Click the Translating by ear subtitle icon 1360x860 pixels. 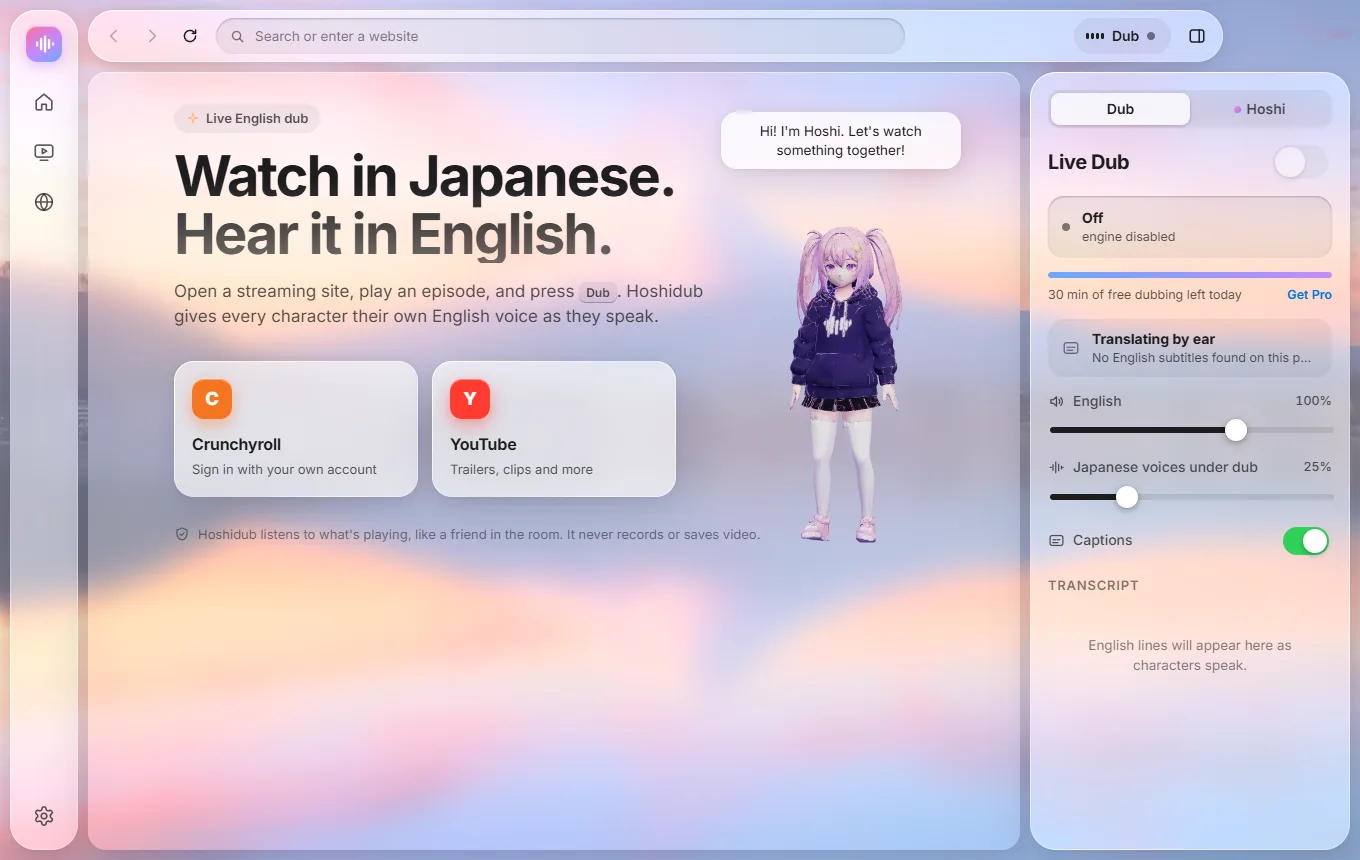coord(1071,348)
